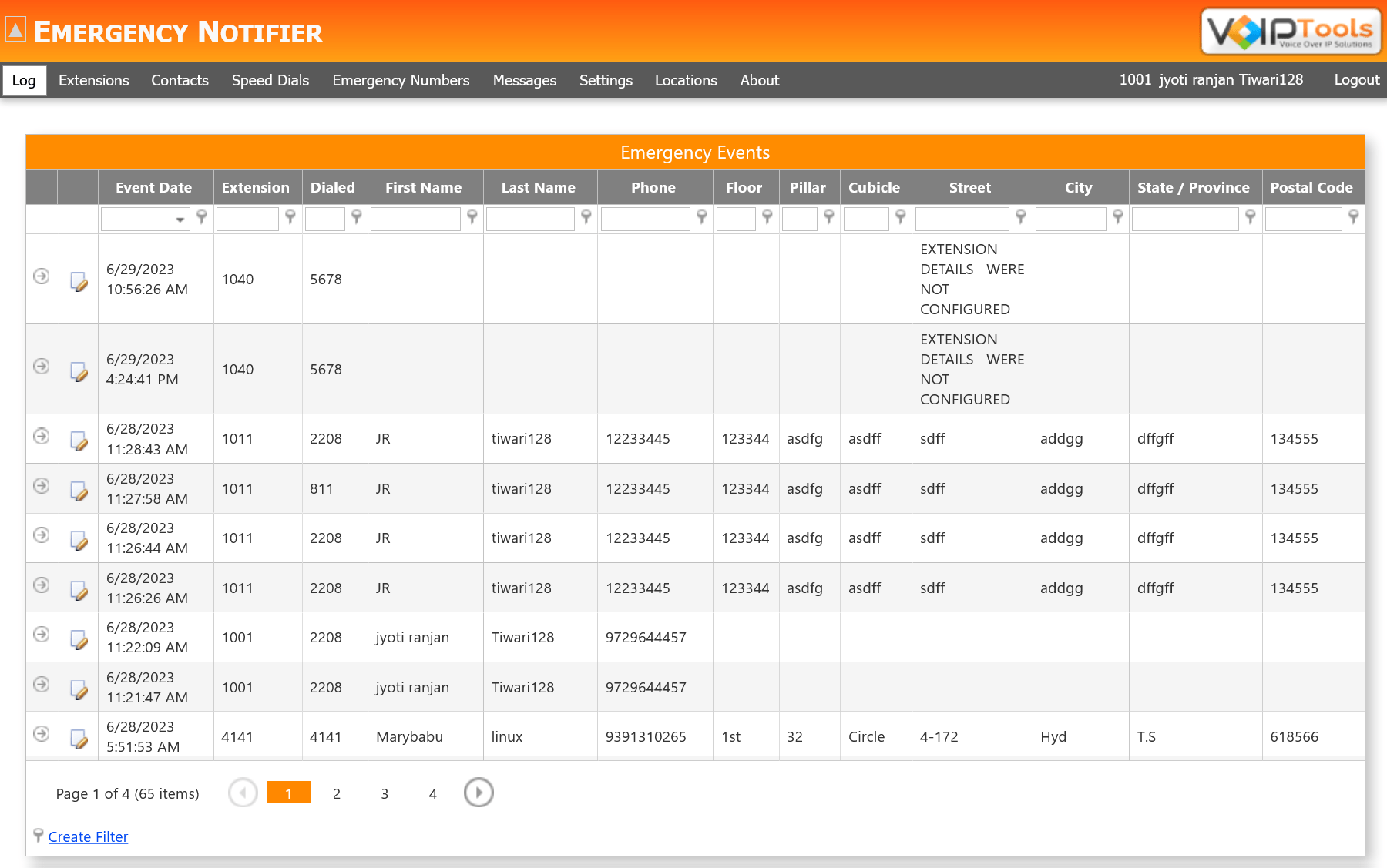
Task: Open the Emergency Numbers menu
Action: point(401,80)
